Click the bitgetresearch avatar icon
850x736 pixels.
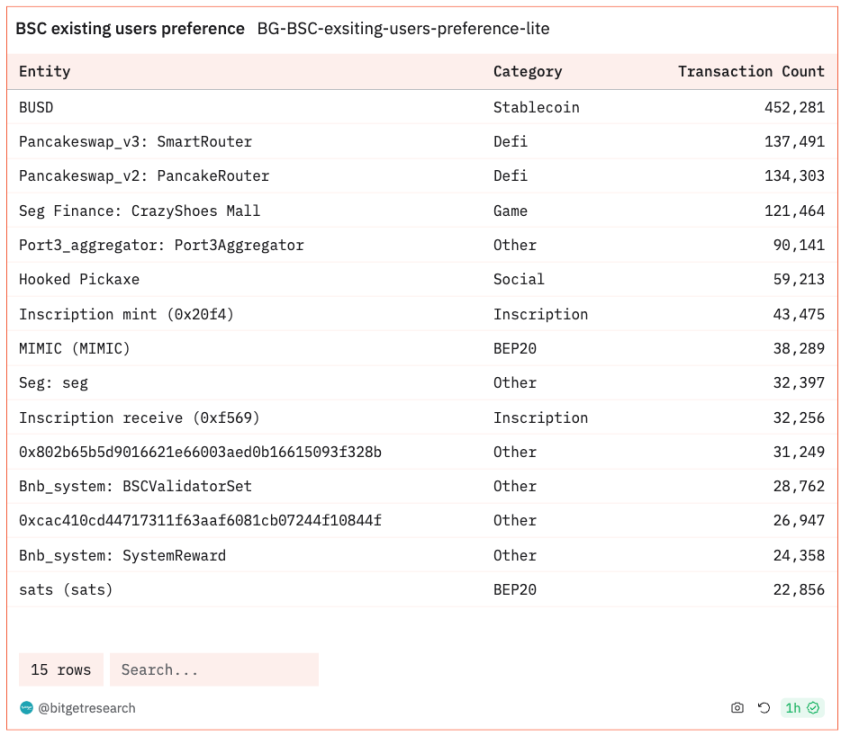point(26,708)
